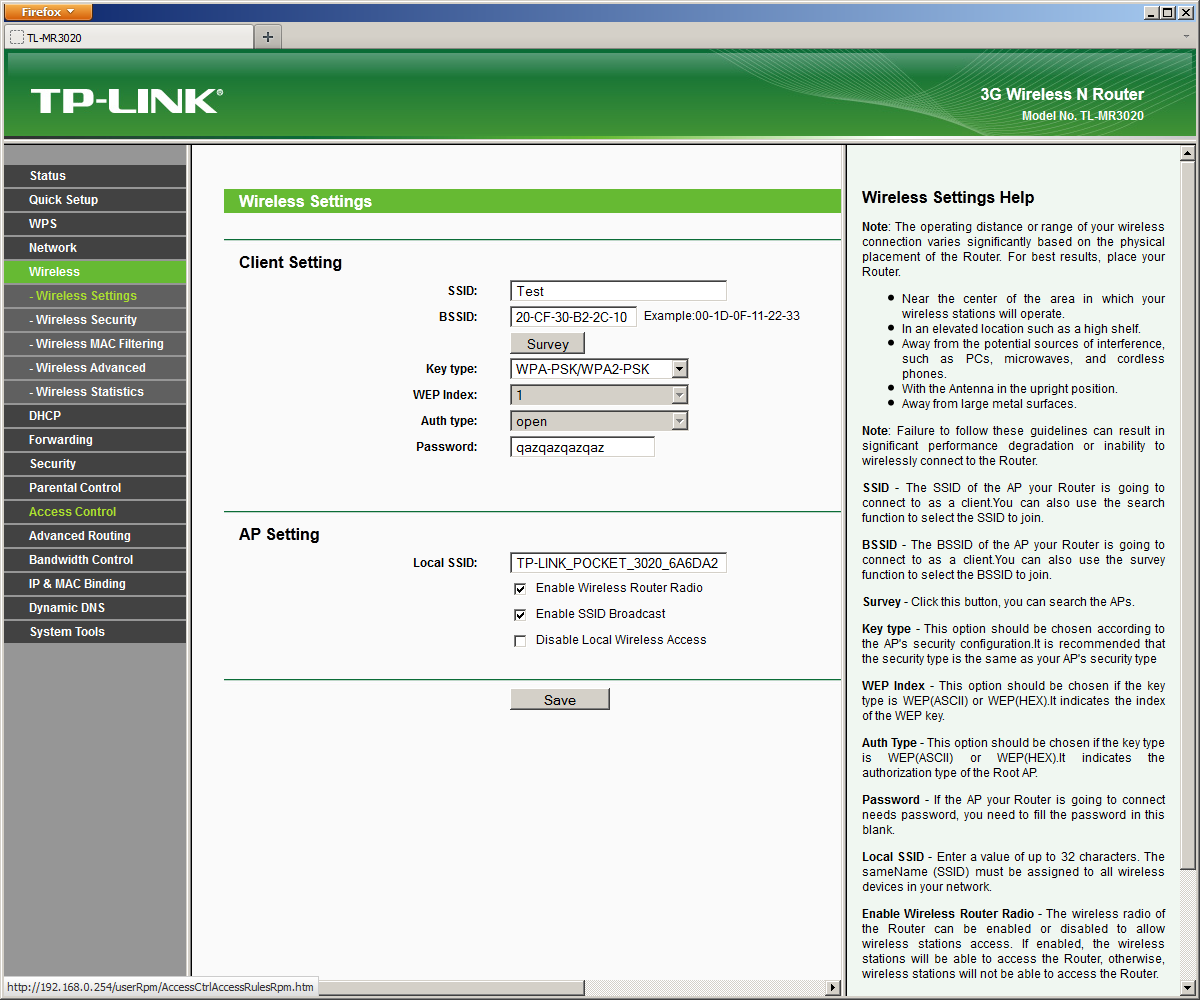
Task: Go to the WPS page
Action: [x=95, y=224]
